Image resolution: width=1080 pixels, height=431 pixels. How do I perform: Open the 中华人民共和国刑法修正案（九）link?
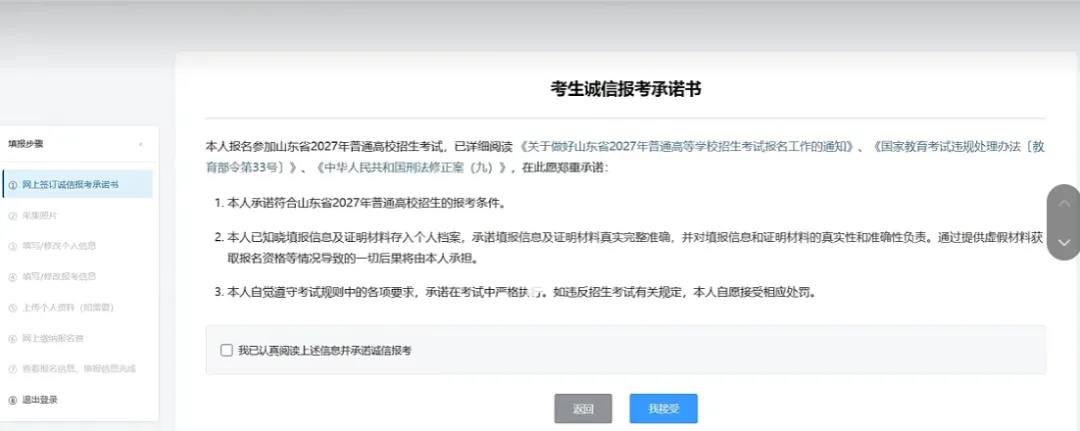[413, 167]
